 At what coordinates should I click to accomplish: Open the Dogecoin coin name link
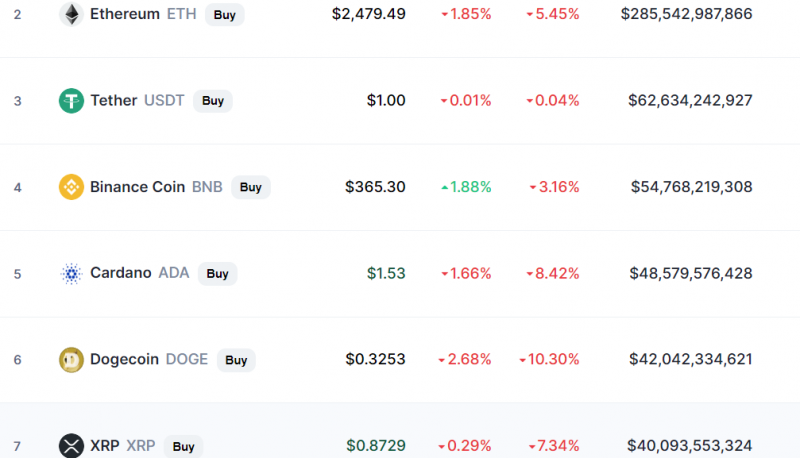tap(124, 359)
